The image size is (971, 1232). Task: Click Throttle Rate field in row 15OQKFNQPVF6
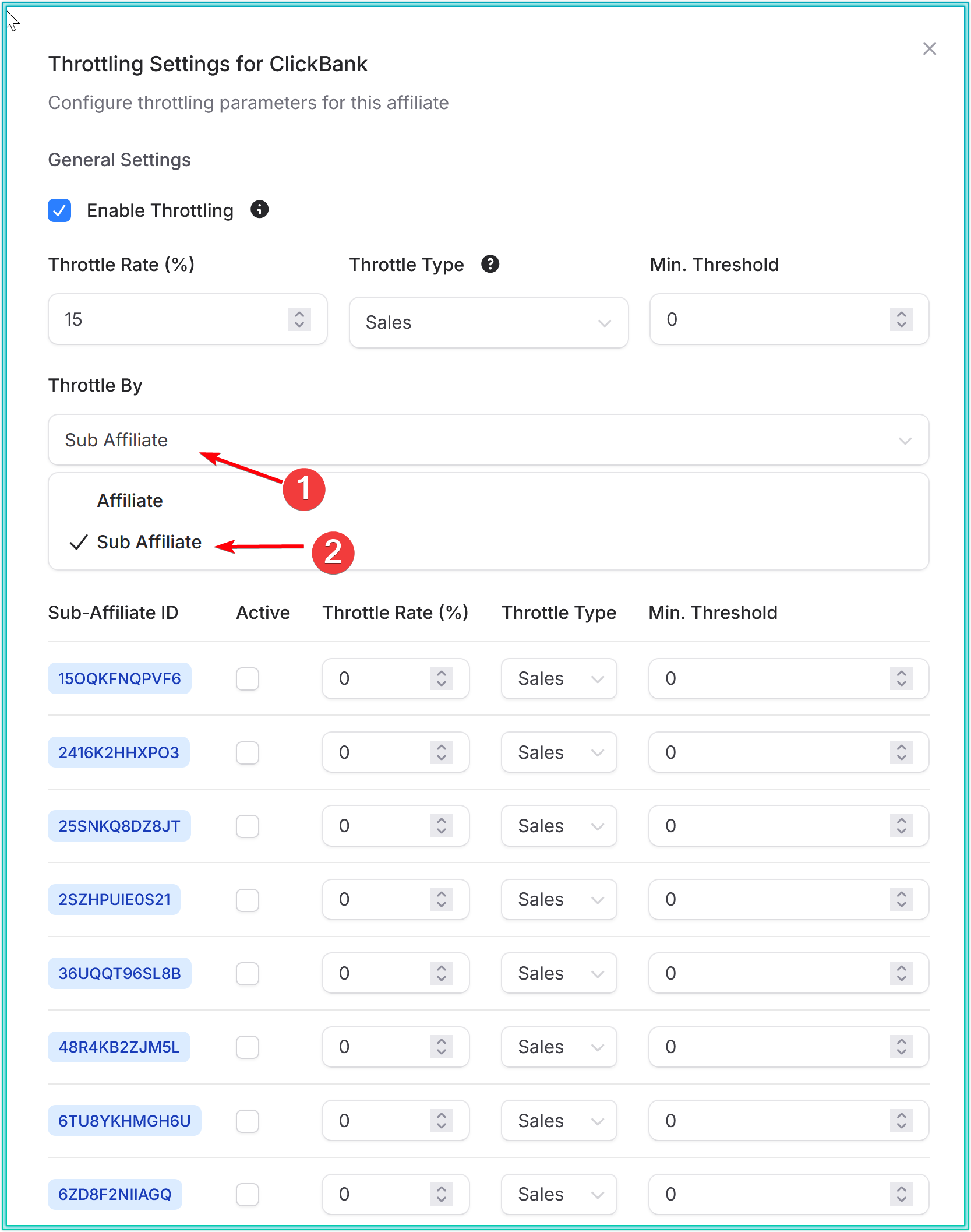(396, 678)
